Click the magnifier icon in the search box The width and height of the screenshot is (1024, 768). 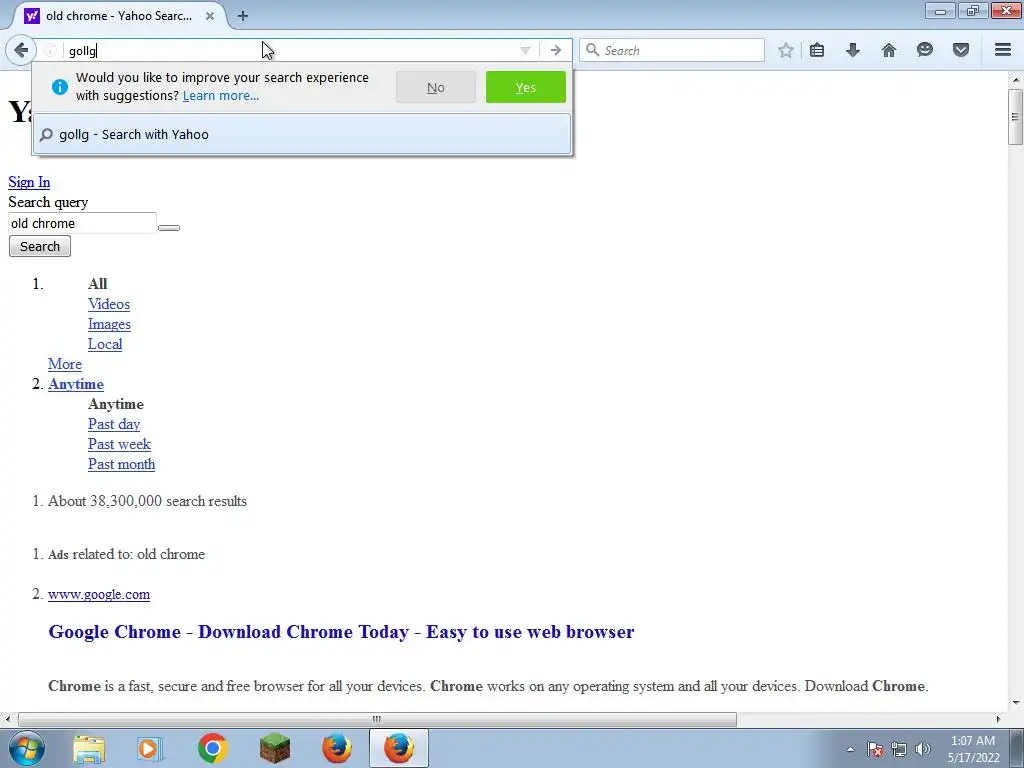(592, 50)
